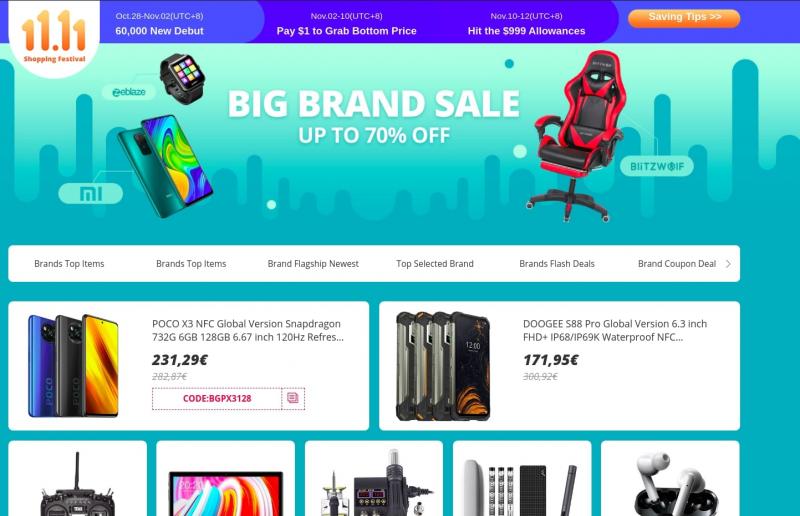Copy coupon code BGPX3128 icon
This screenshot has height=516, width=800.
(x=293, y=398)
